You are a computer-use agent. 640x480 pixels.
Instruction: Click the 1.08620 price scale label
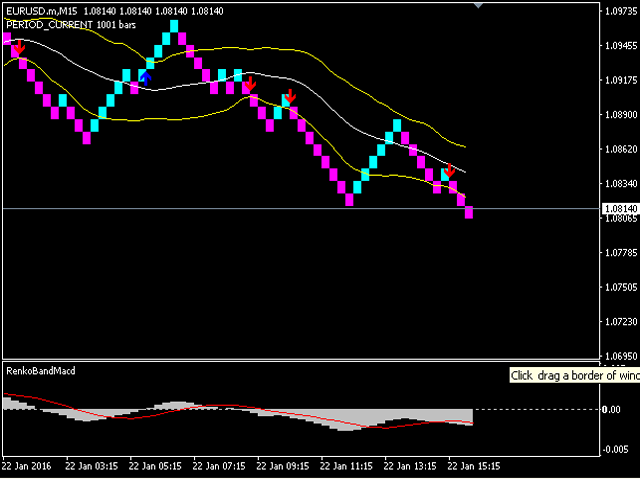pos(620,149)
